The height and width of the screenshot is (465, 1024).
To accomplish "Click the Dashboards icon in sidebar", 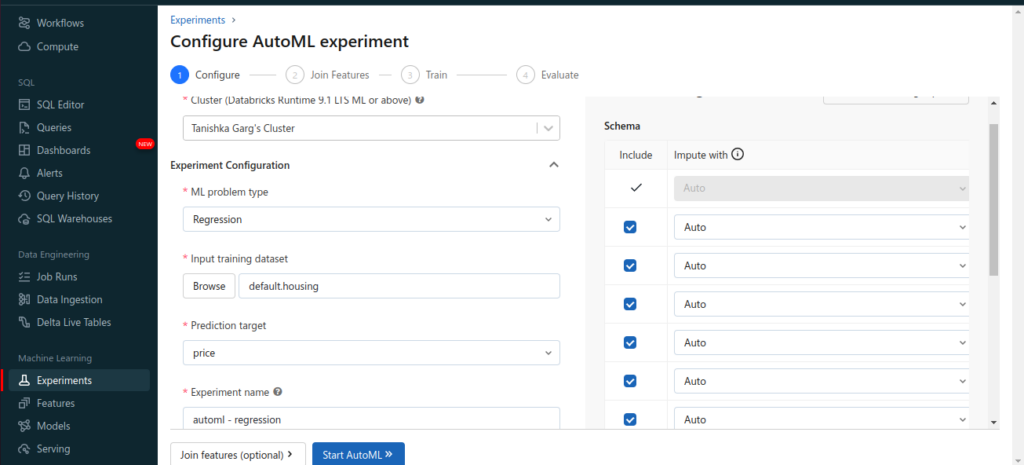I will click(24, 150).
